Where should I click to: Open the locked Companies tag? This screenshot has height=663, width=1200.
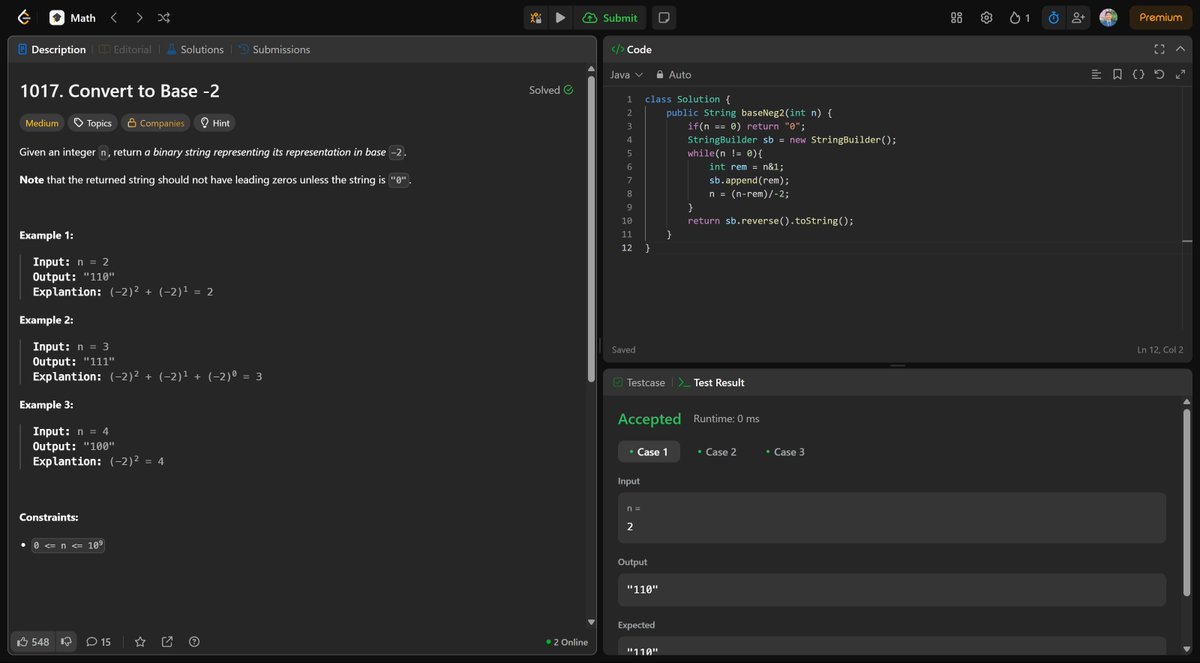pyautogui.click(x=155, y=123)
